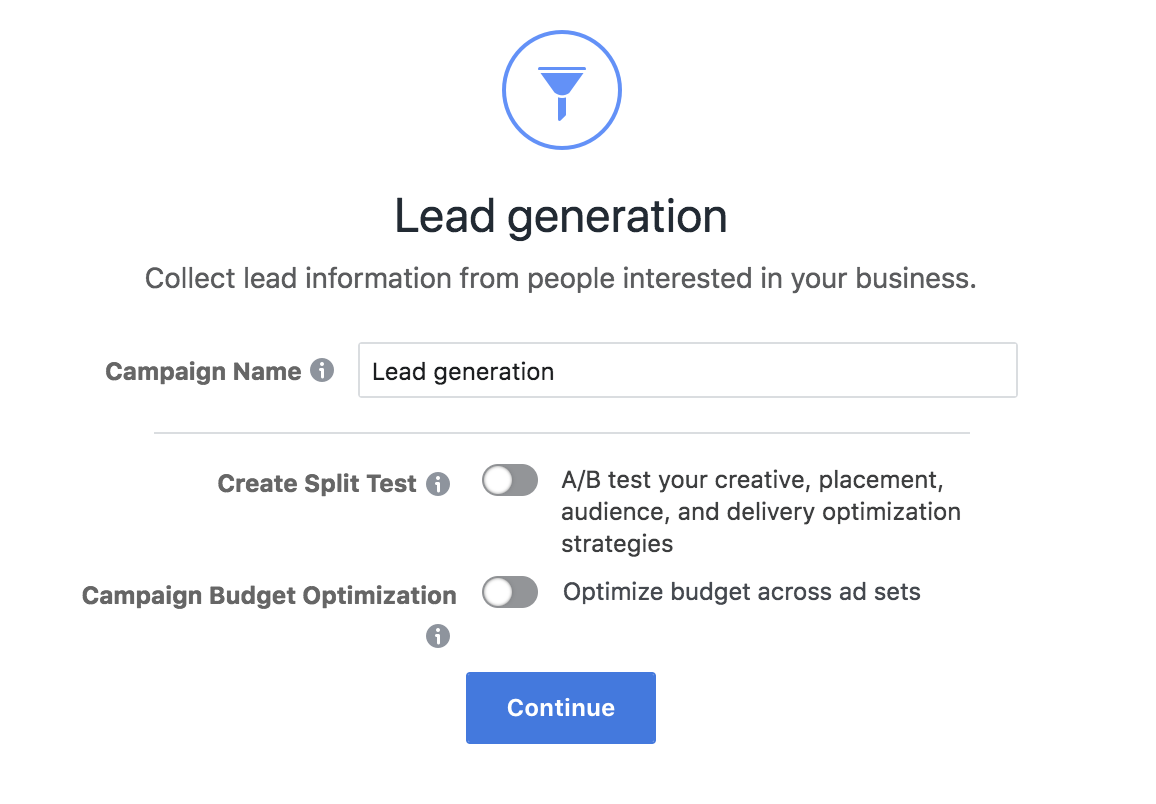Image resolution: width=1156 pixels, height=804 pixels.
Task: Click the horizontal divider below Campaign Name
Action: [561, 433]
